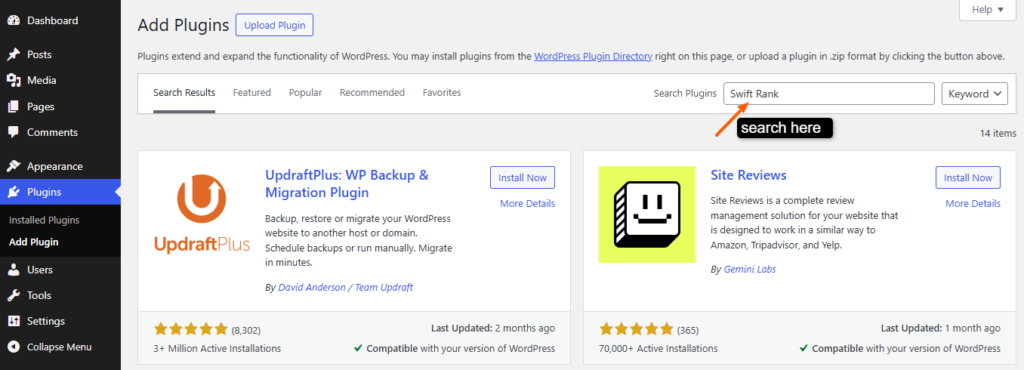
Task: View More Details for Site Reviews
Action: point(973,204)
